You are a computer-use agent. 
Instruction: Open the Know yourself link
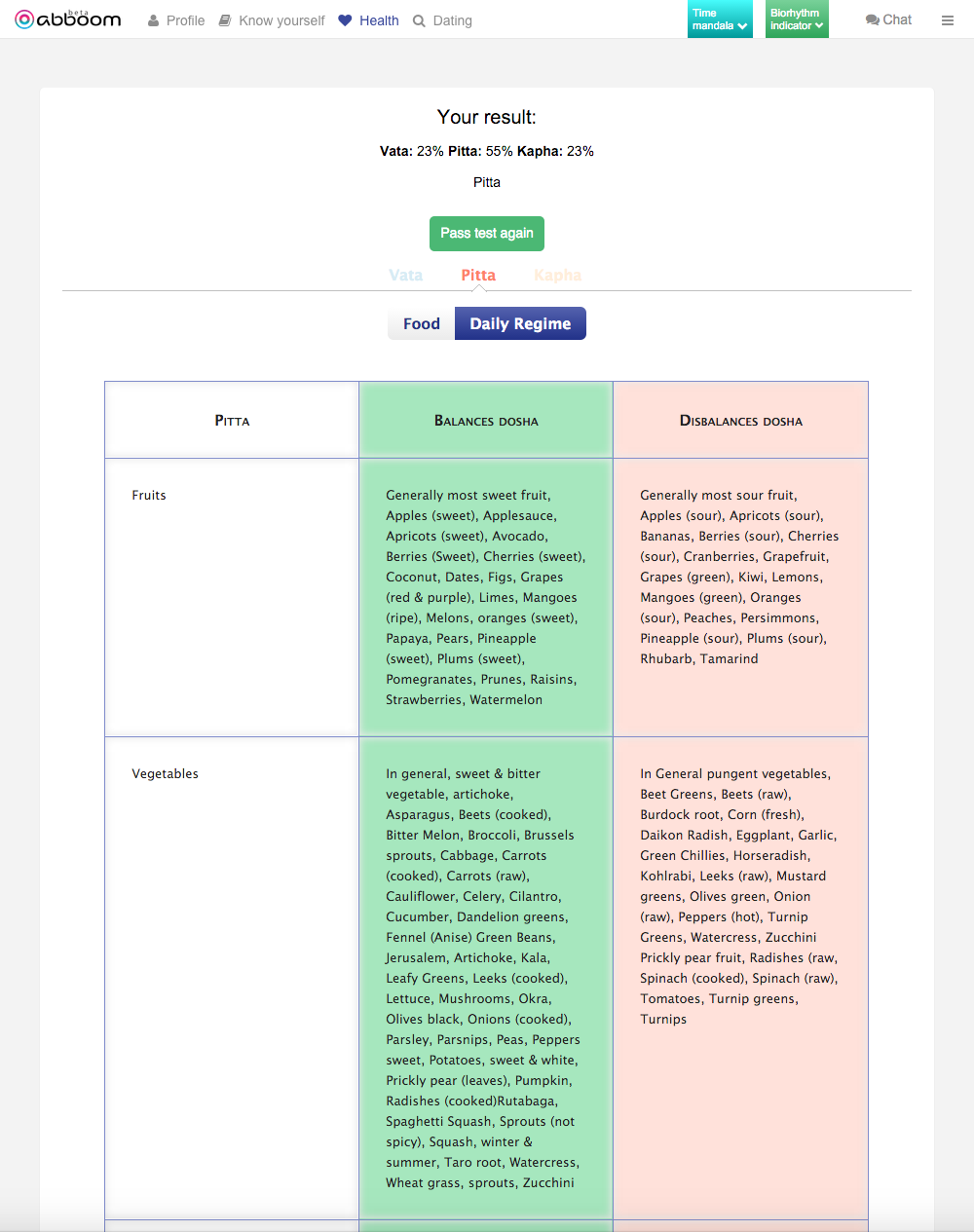click(x=281, y=20)
